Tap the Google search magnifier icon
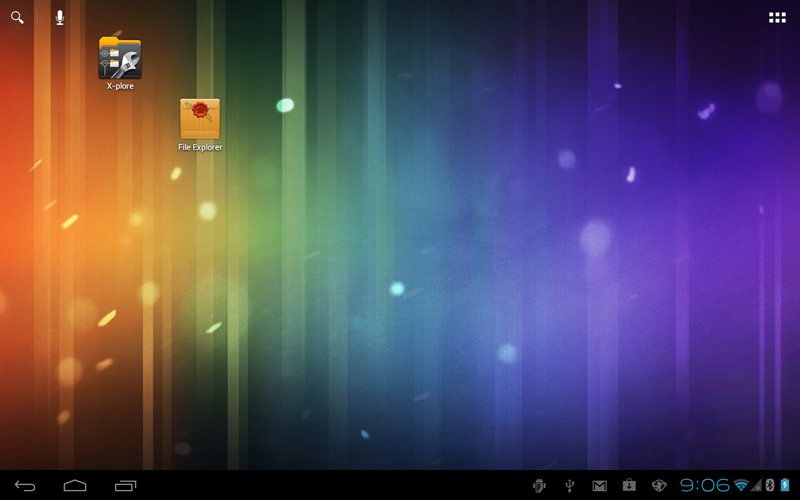 (17, 17)
